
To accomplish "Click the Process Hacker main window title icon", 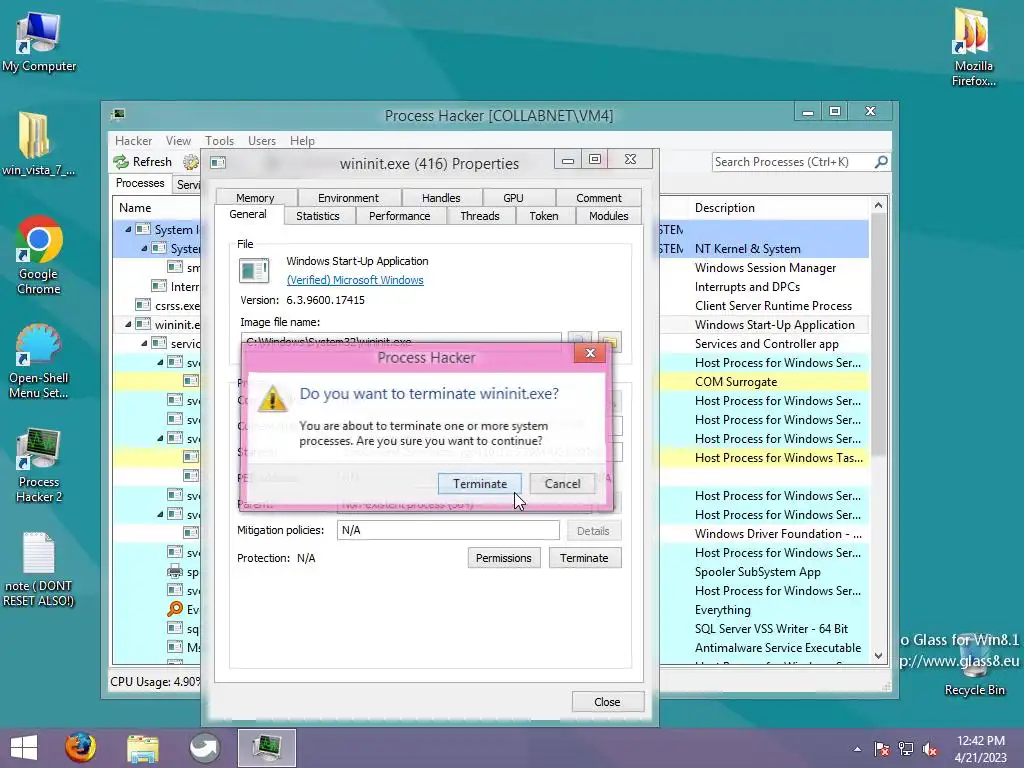I will tap(118, 115).
